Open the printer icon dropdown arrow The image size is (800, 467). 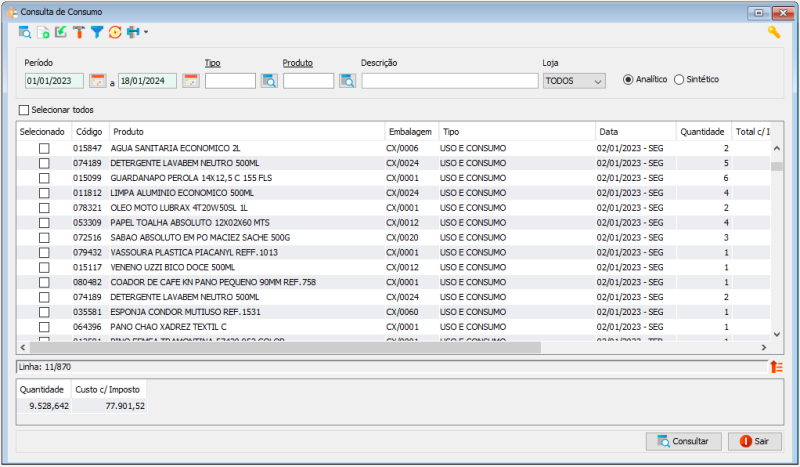[x=146, y=32]
